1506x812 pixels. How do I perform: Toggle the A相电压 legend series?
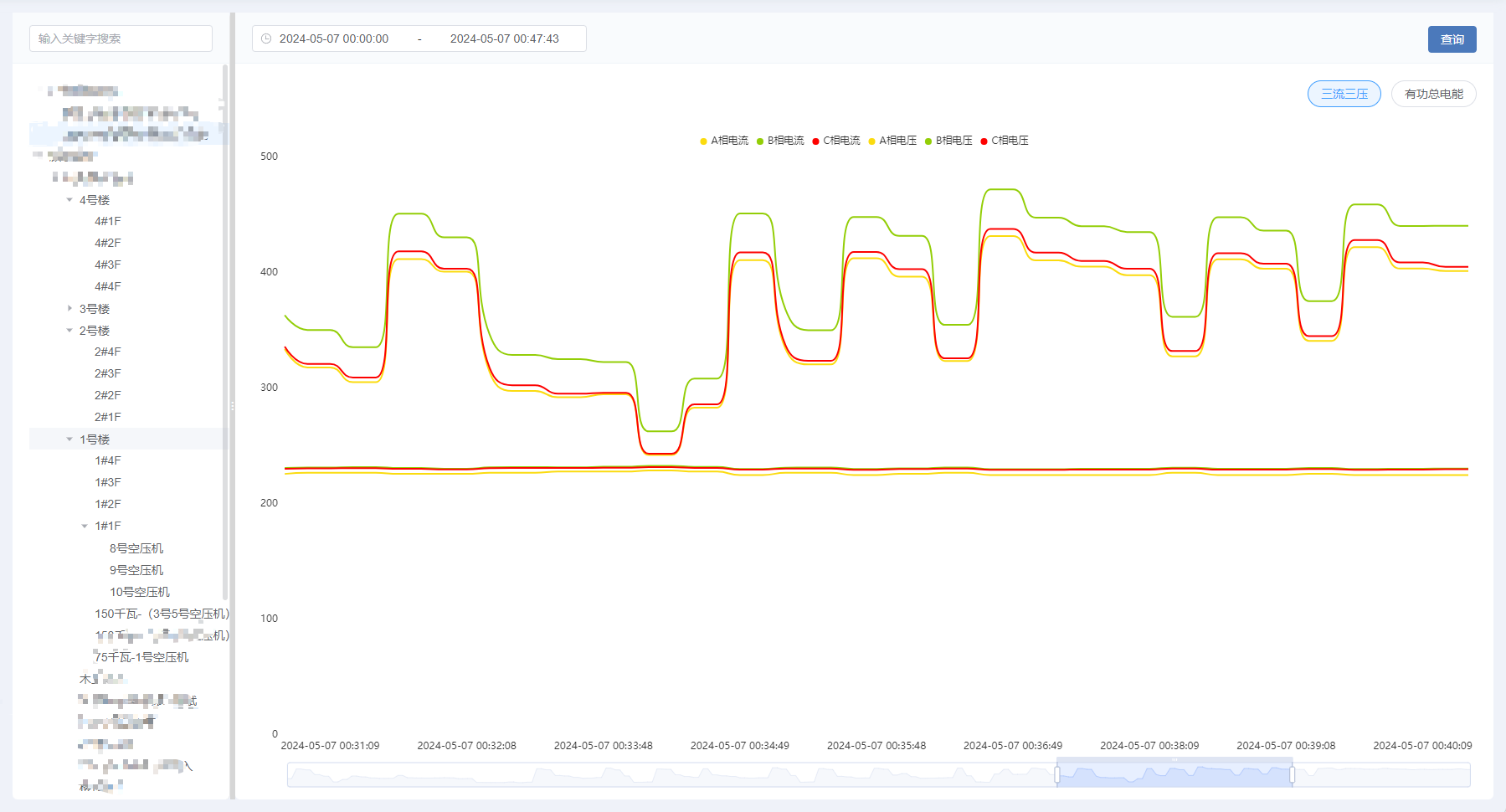[892, 141]
